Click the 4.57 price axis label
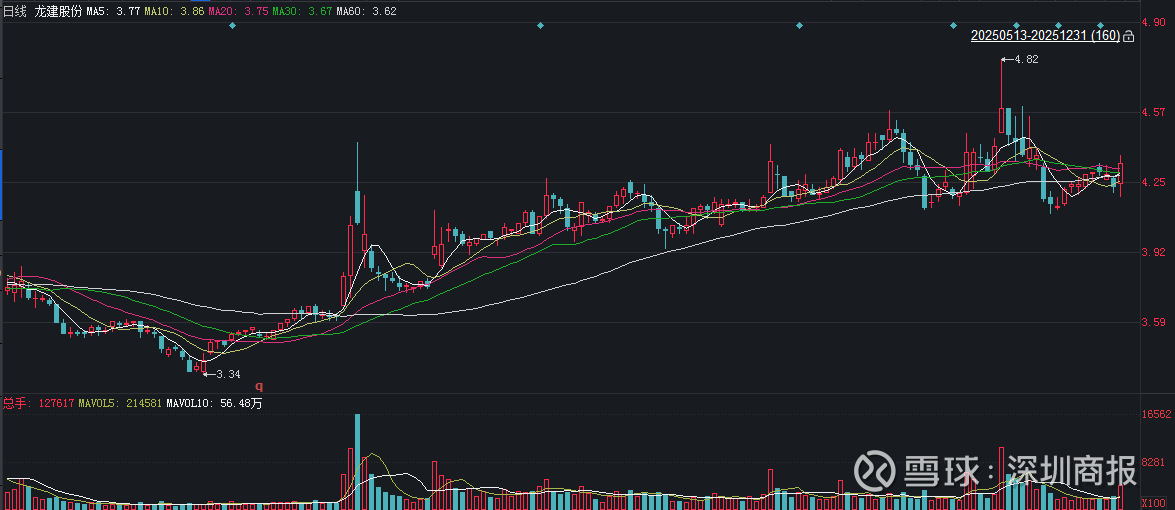This screenshot has width=1175, height=510. point(1151,112)
